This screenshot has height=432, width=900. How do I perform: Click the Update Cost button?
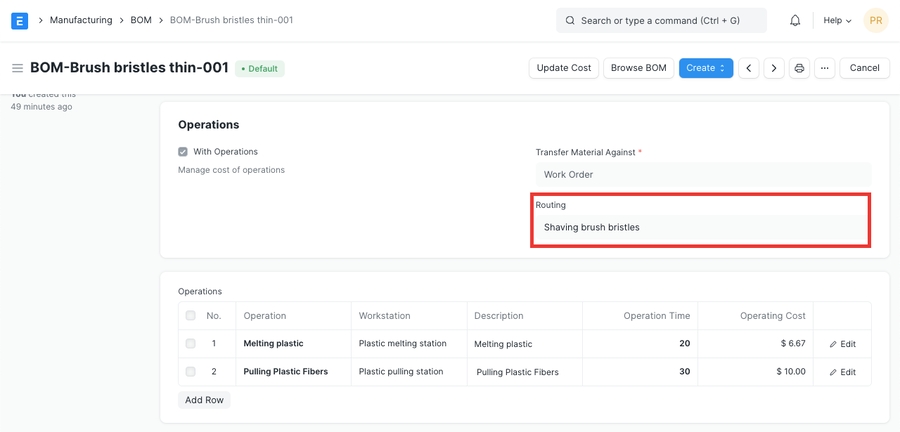click(564, 68)
